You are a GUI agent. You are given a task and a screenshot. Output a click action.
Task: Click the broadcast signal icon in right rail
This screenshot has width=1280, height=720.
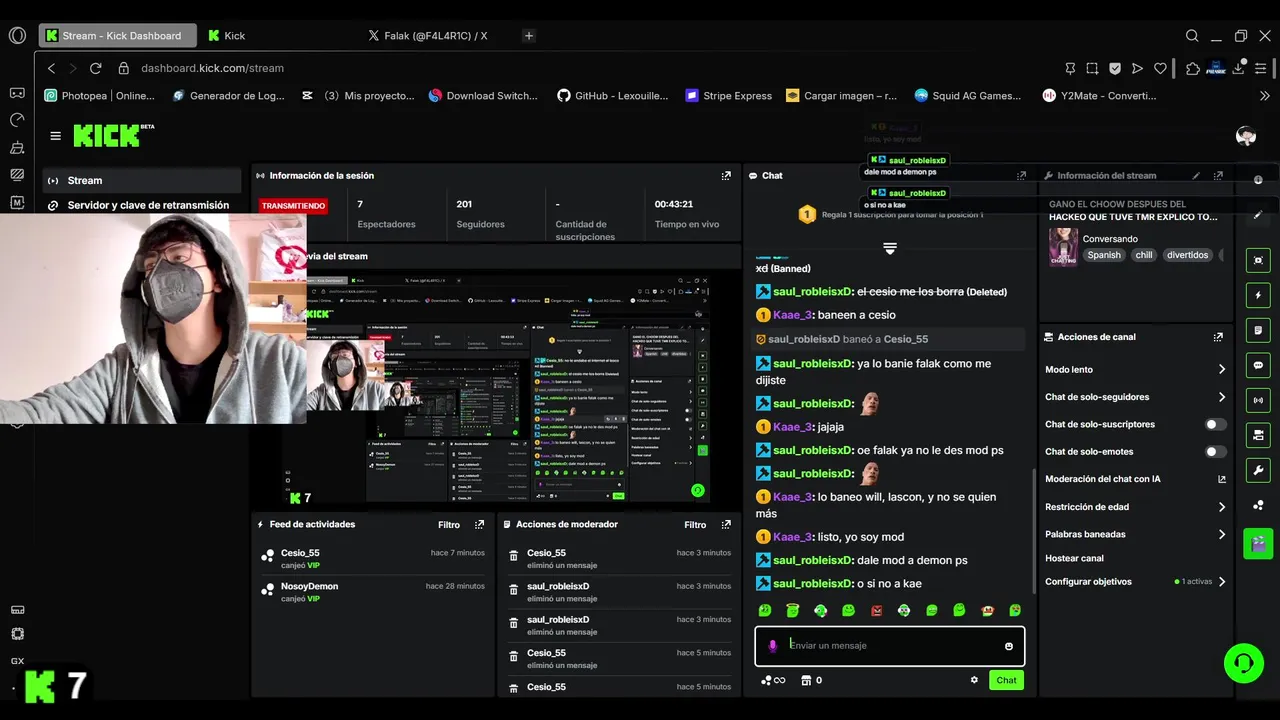[x=1258, y=400]
